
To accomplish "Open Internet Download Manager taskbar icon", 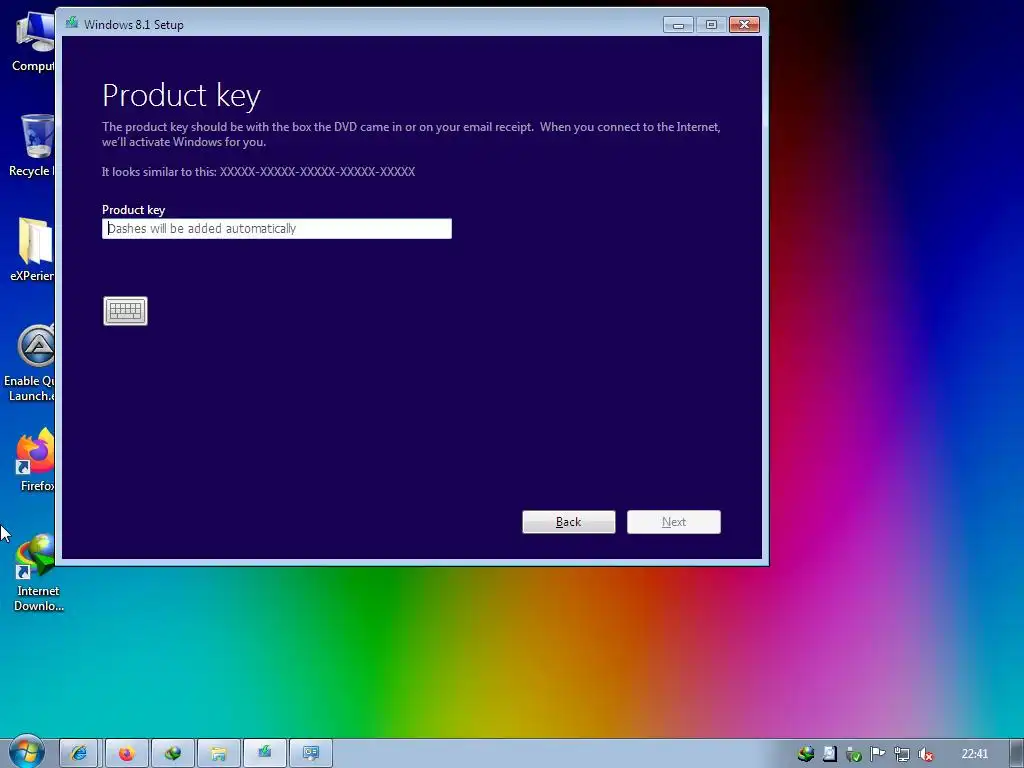I will point(173,754).
